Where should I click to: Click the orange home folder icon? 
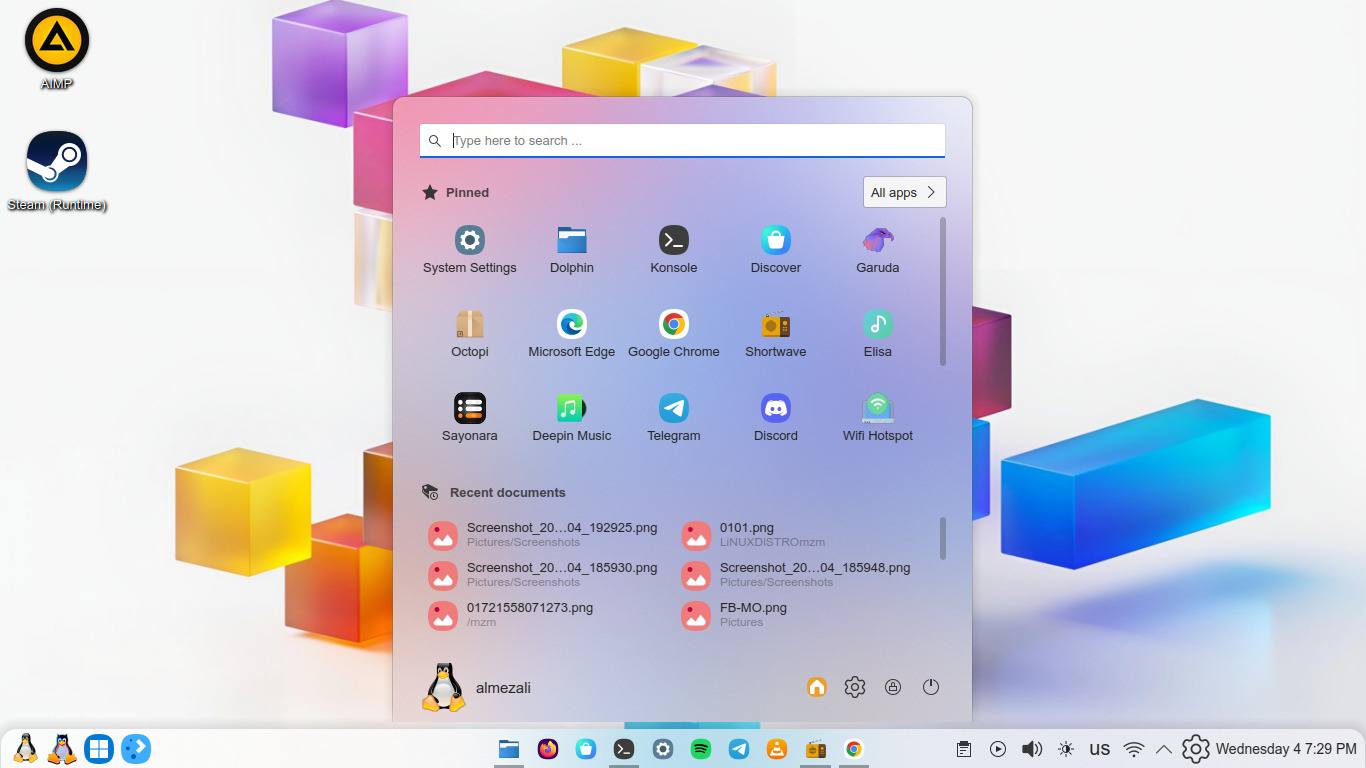tap(816, 687)
